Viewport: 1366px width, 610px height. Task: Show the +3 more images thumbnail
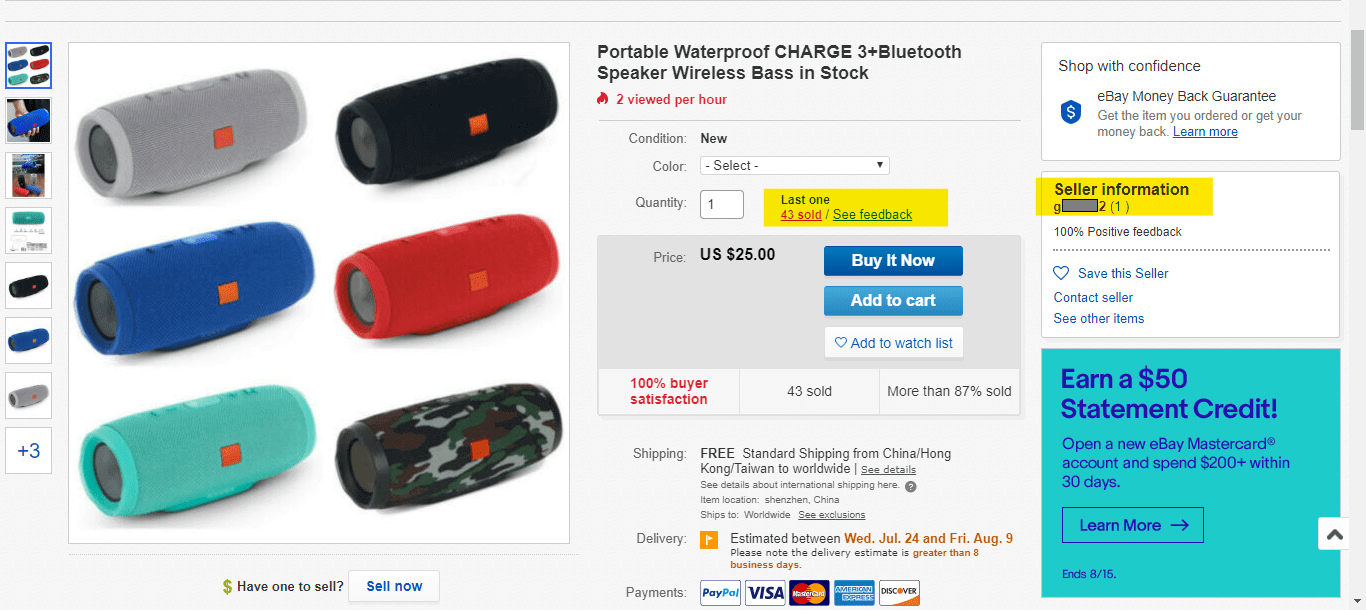pyautogui.click(x=29, y=451)
